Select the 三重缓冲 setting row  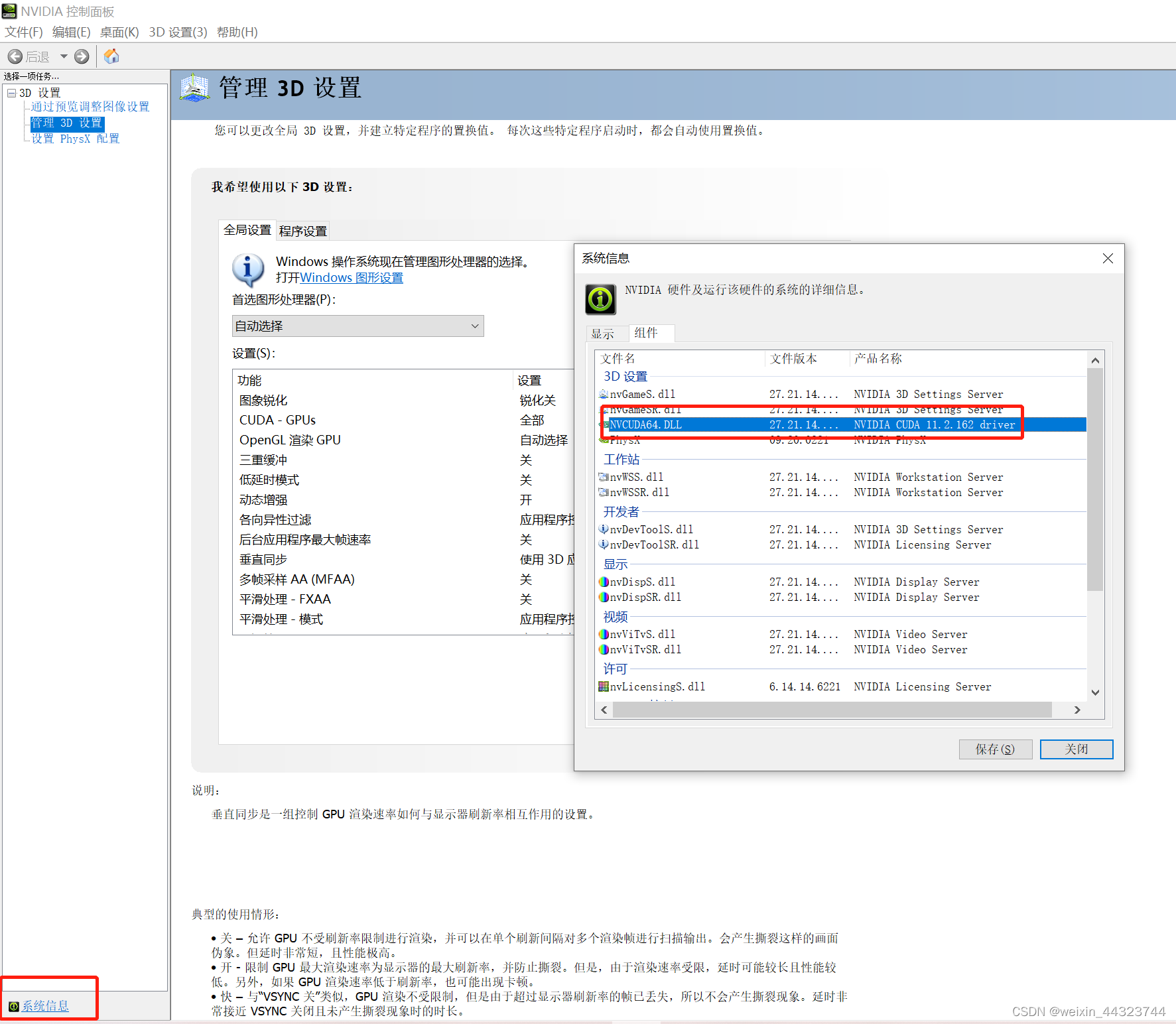click(x=403, y=460)
